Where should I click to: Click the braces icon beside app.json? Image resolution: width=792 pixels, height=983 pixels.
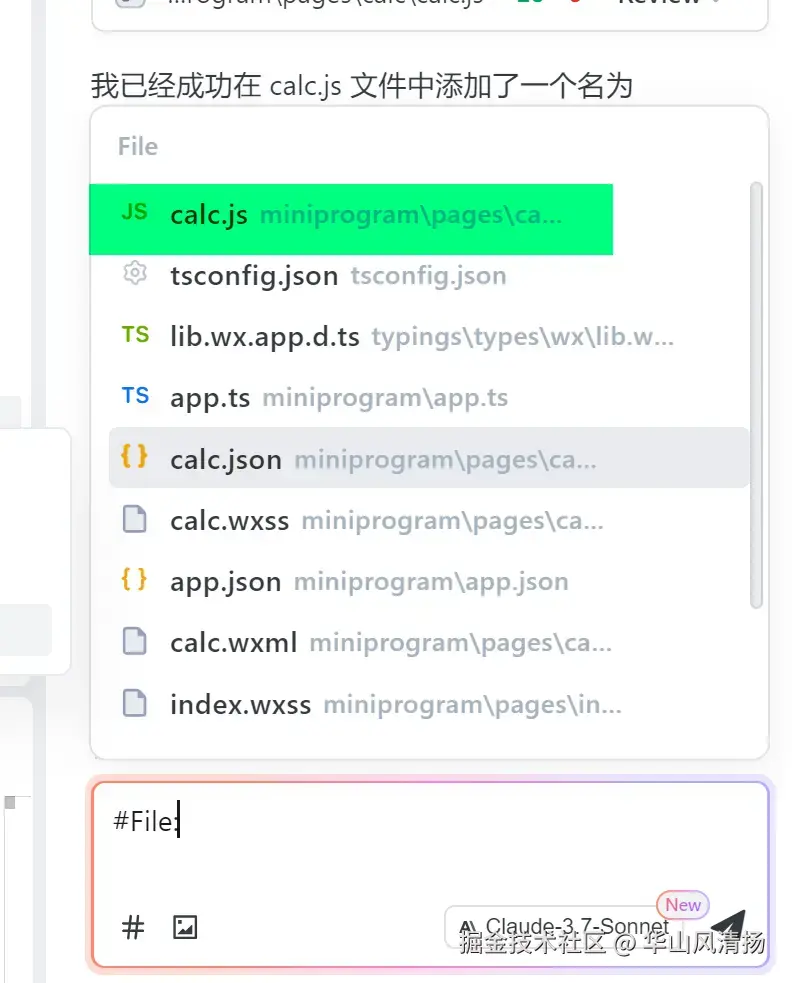coord(134,580)
